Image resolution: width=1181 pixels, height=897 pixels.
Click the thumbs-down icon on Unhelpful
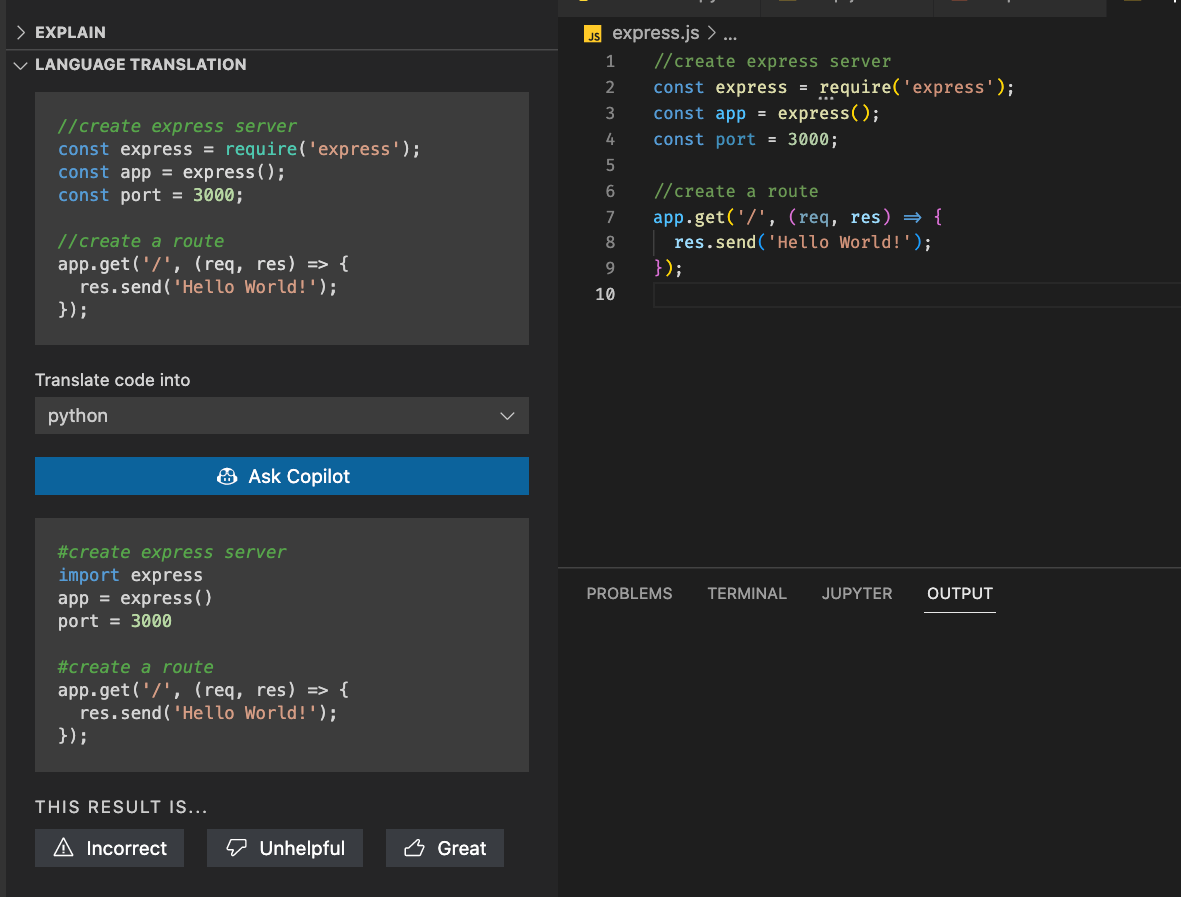(237, 848)
